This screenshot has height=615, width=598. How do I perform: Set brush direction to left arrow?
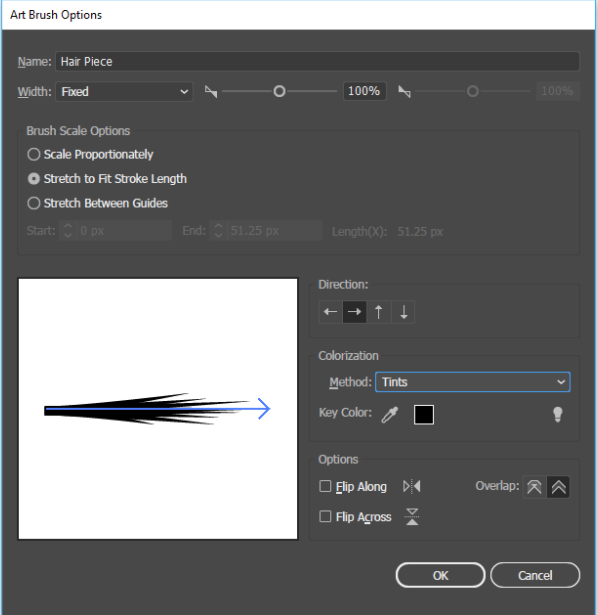[331, 312]
